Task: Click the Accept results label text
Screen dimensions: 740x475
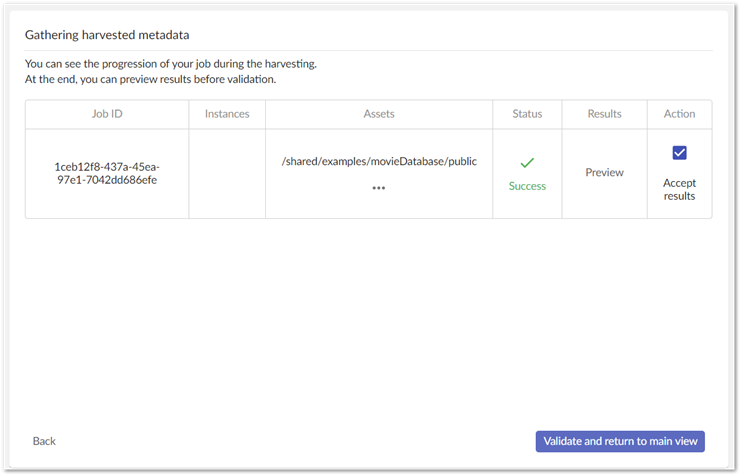Action: 679,189
